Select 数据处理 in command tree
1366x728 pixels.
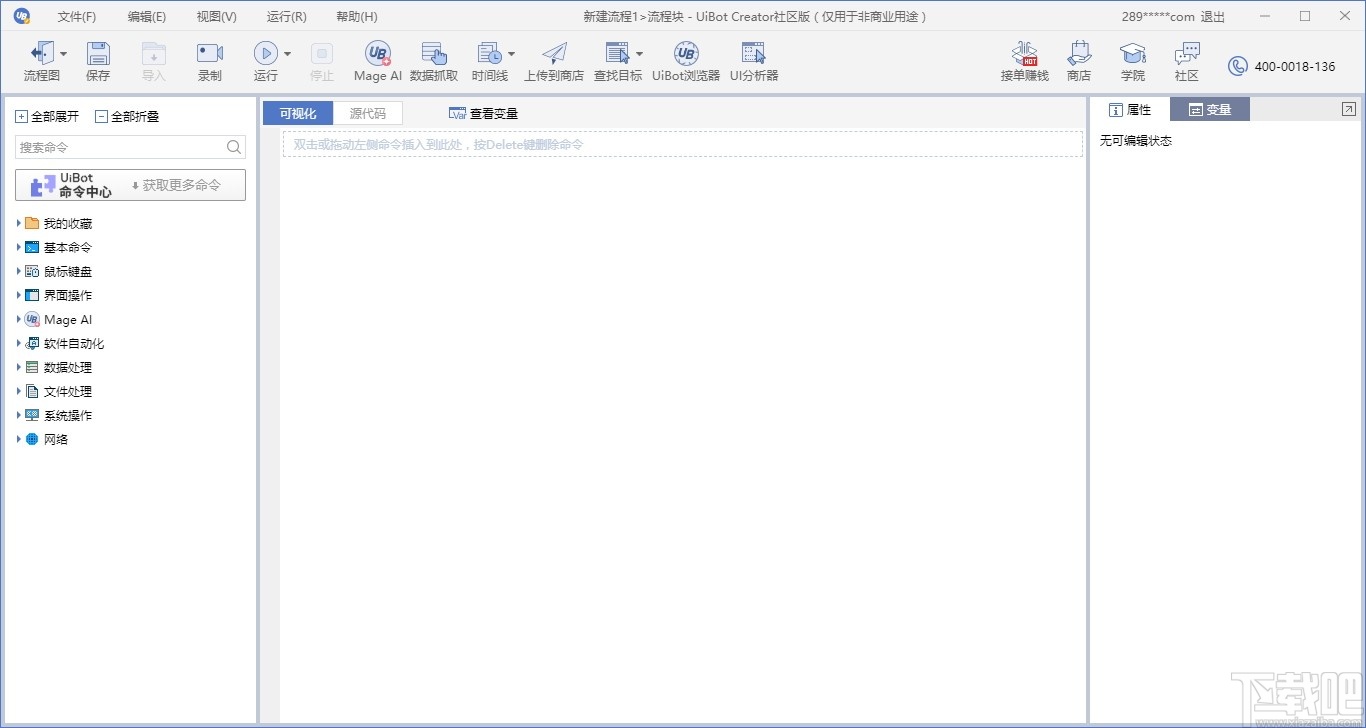(68, 368)
